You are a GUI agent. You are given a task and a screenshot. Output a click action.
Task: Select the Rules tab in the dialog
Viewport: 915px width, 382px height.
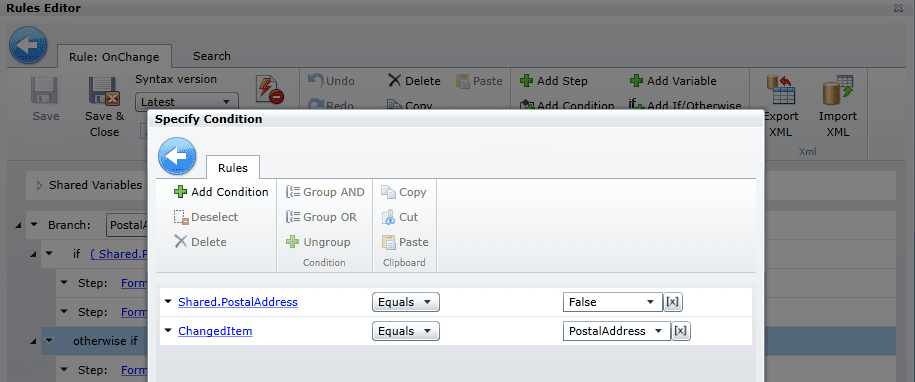[x=233, y=167]
